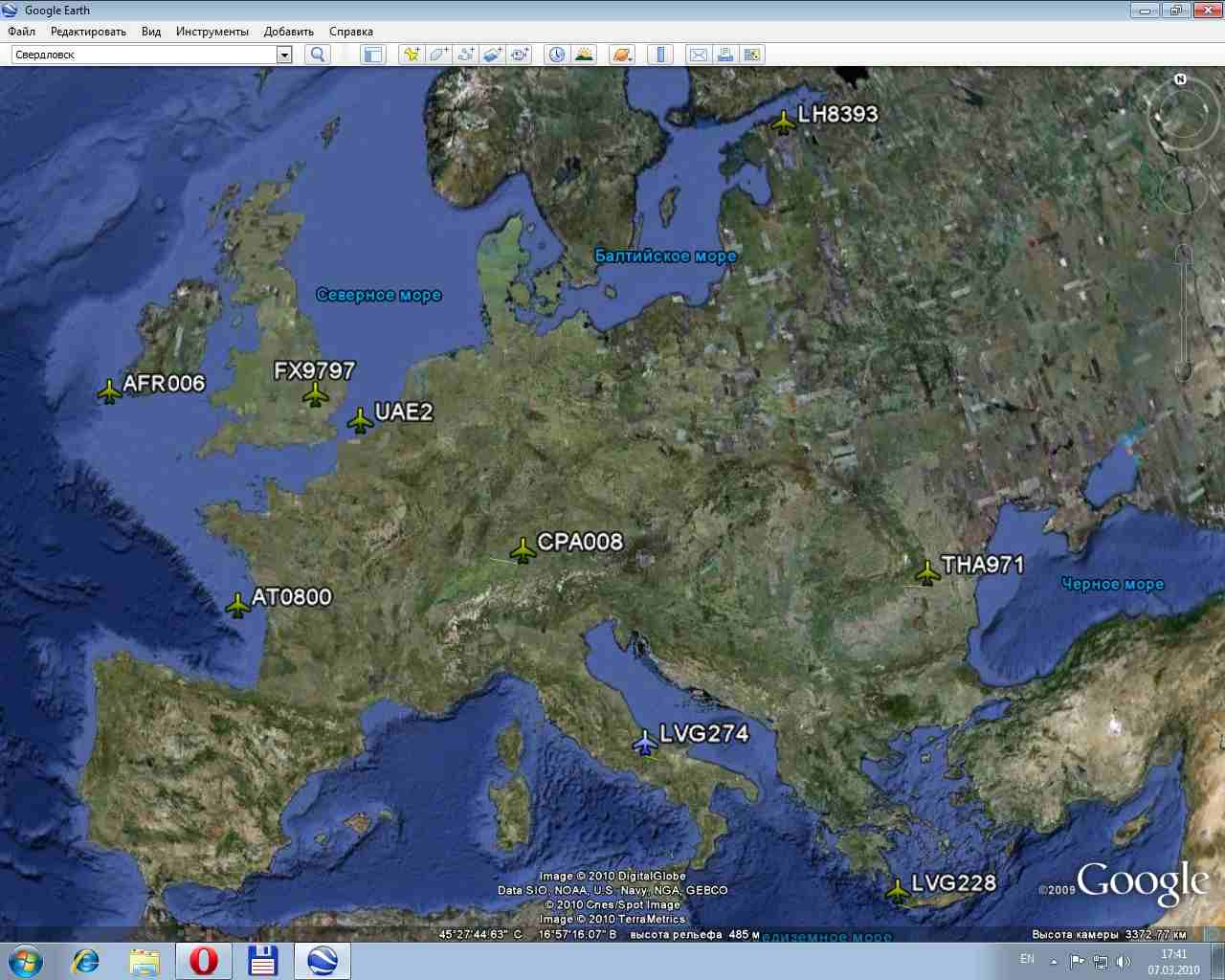The image size is (1225, 980).
Task: View in Google Maps icon
Action: [x=751, y=55]
